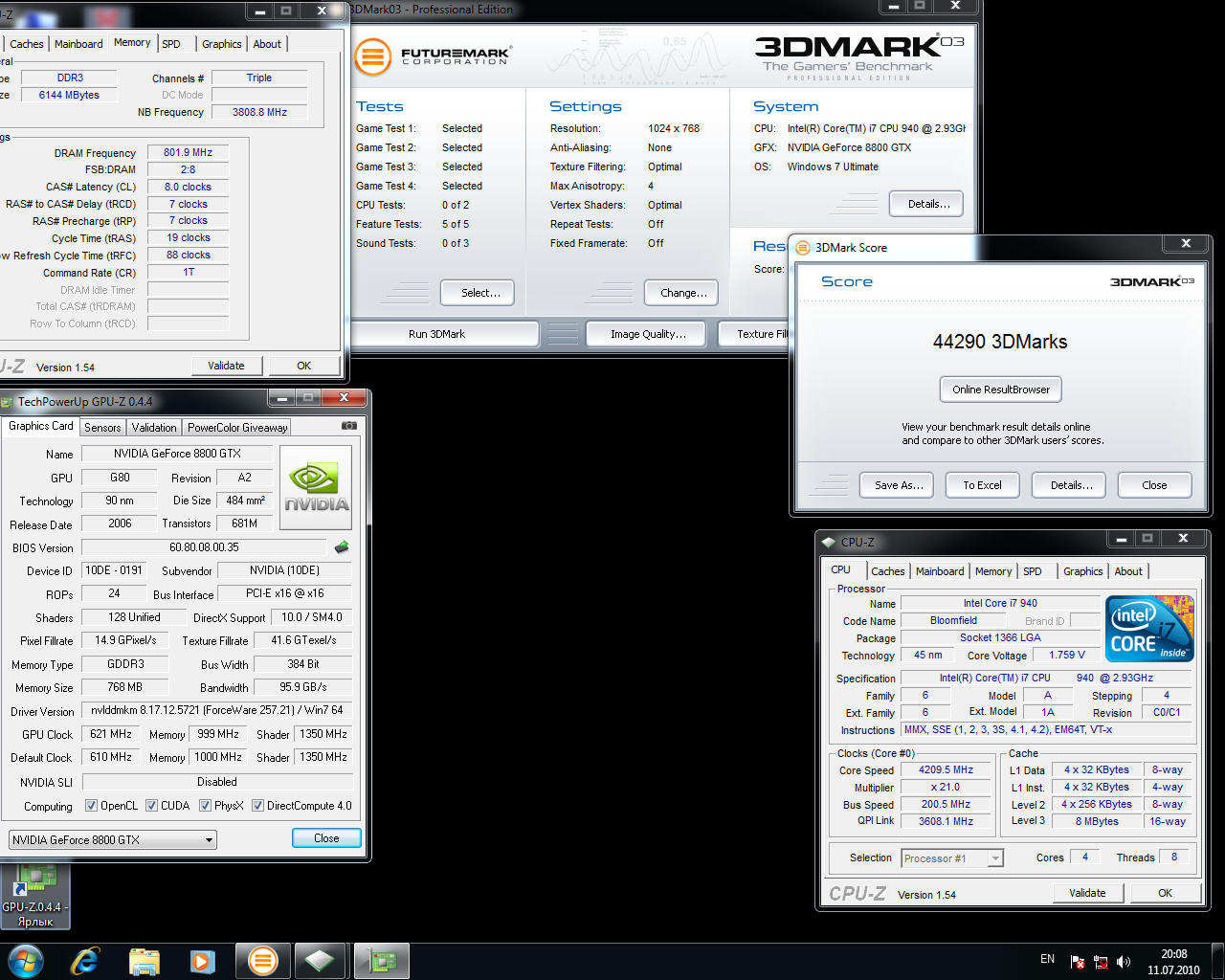Click the Image Quality... button
The image size is (1225, 980).
tap(648, 334)
